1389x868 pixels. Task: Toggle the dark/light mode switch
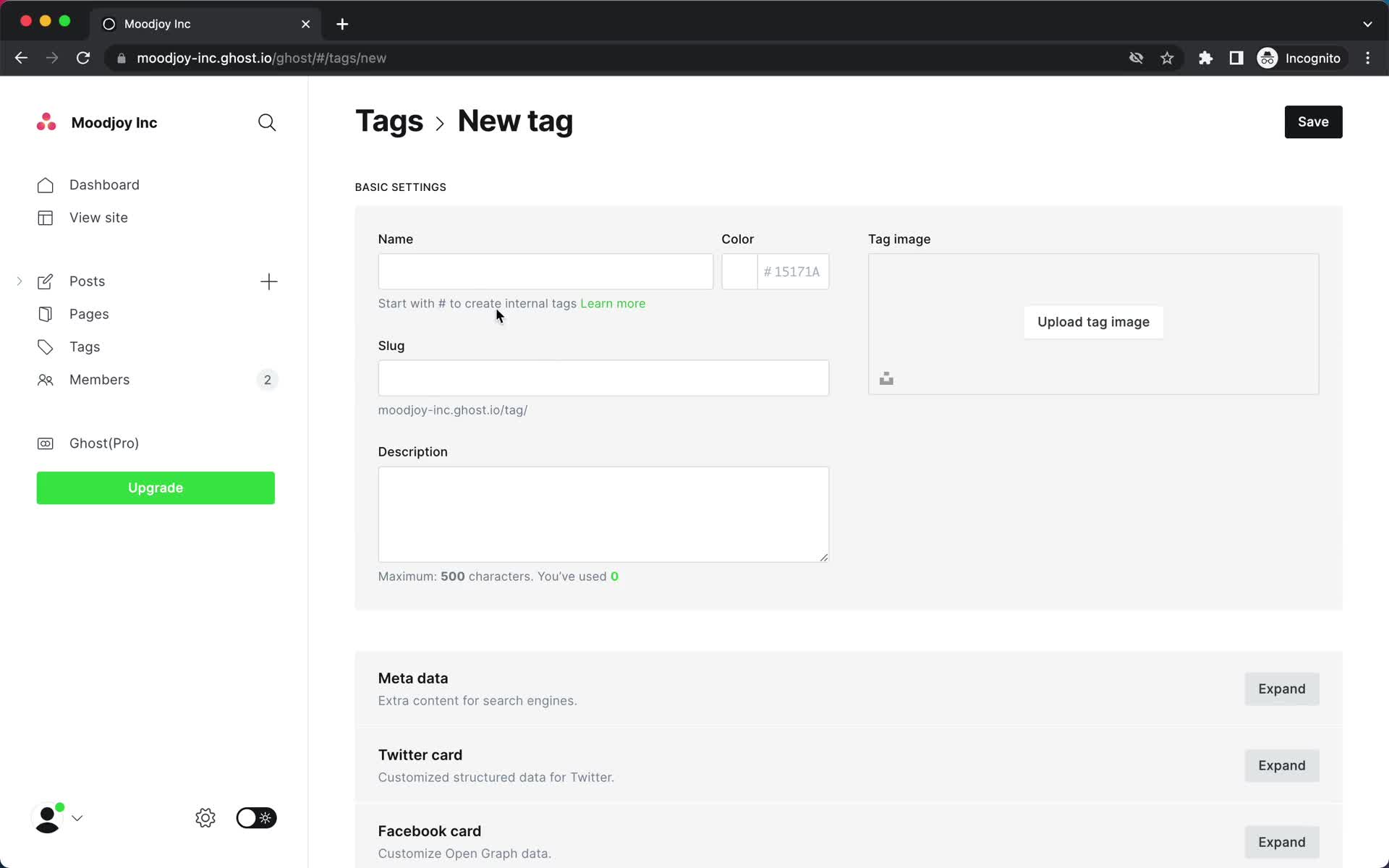point(255,818)
